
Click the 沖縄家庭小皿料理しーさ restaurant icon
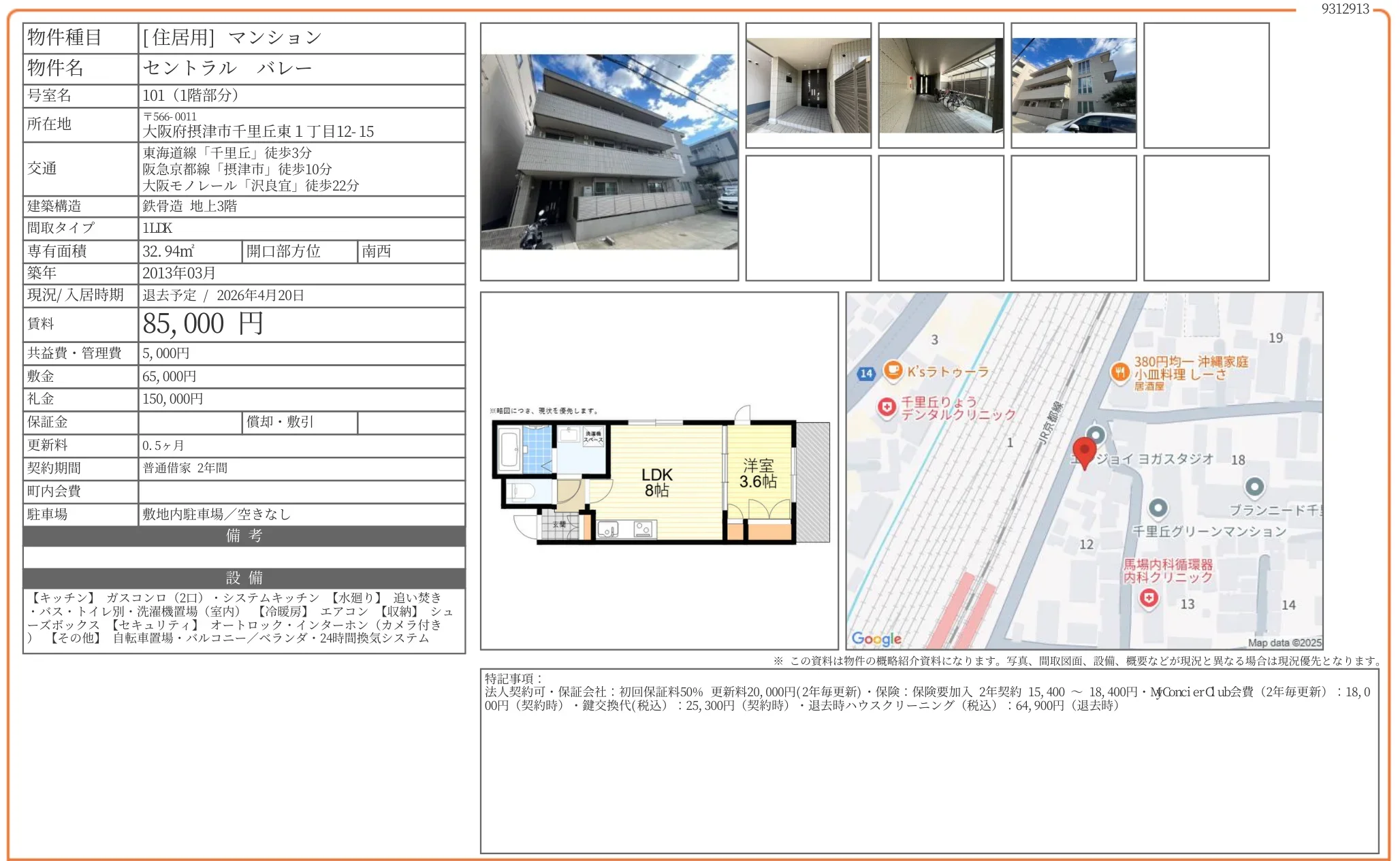pos(1120,372)
